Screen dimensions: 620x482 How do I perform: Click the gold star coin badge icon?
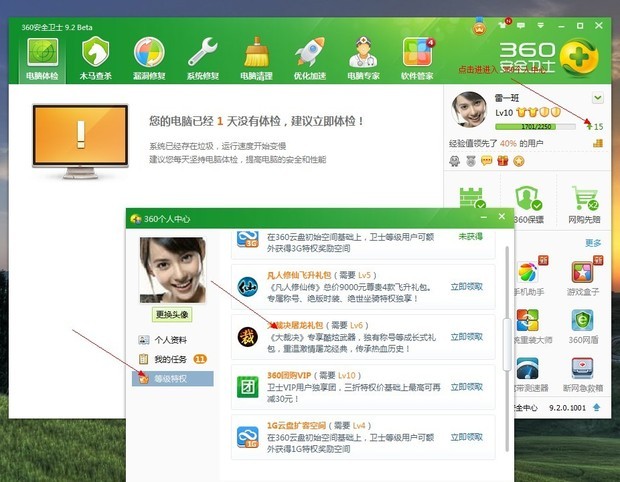pyautogui.click(x=519, y=161)
